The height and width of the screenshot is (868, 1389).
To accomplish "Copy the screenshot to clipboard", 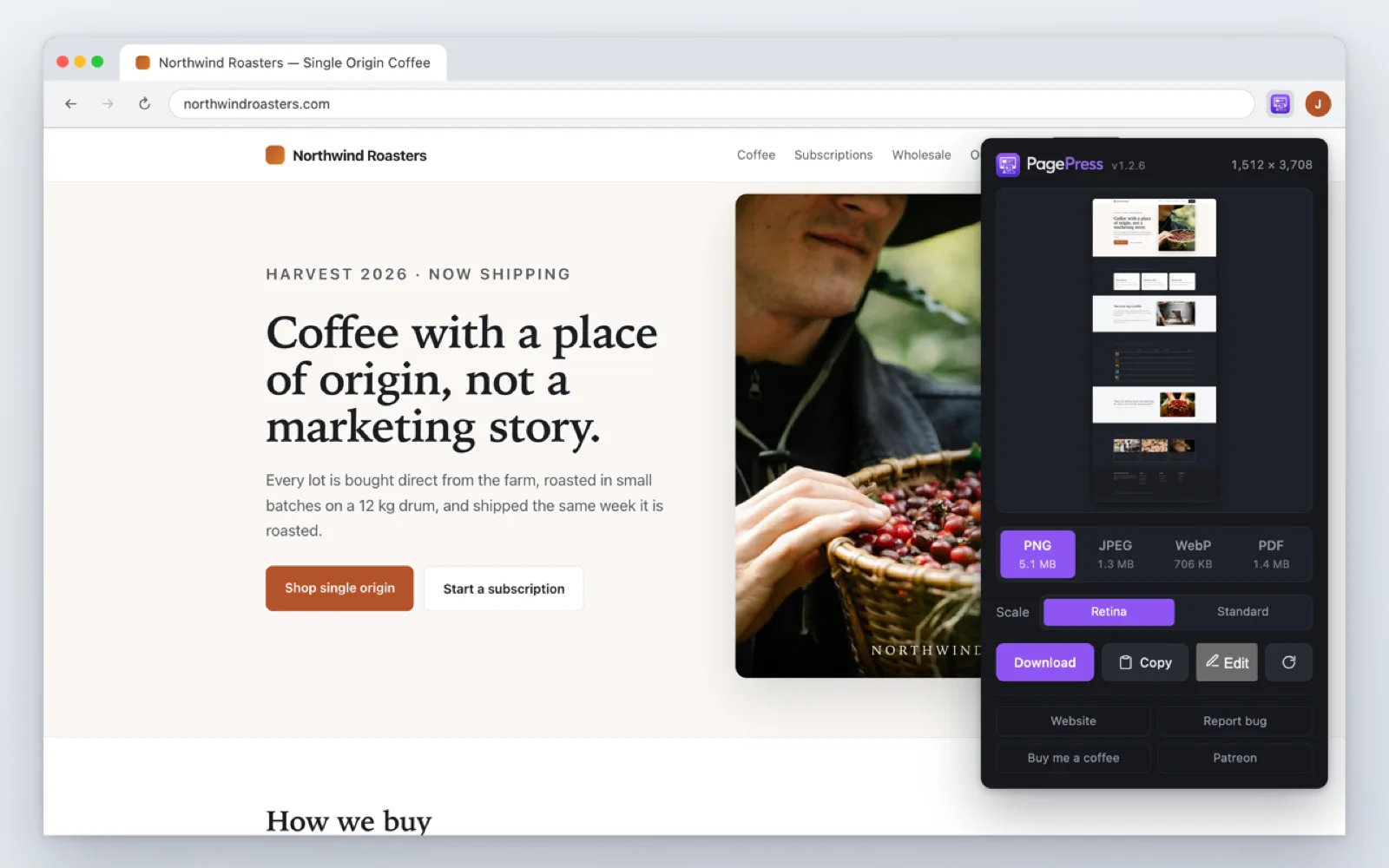I will [x=1145, y=662].
